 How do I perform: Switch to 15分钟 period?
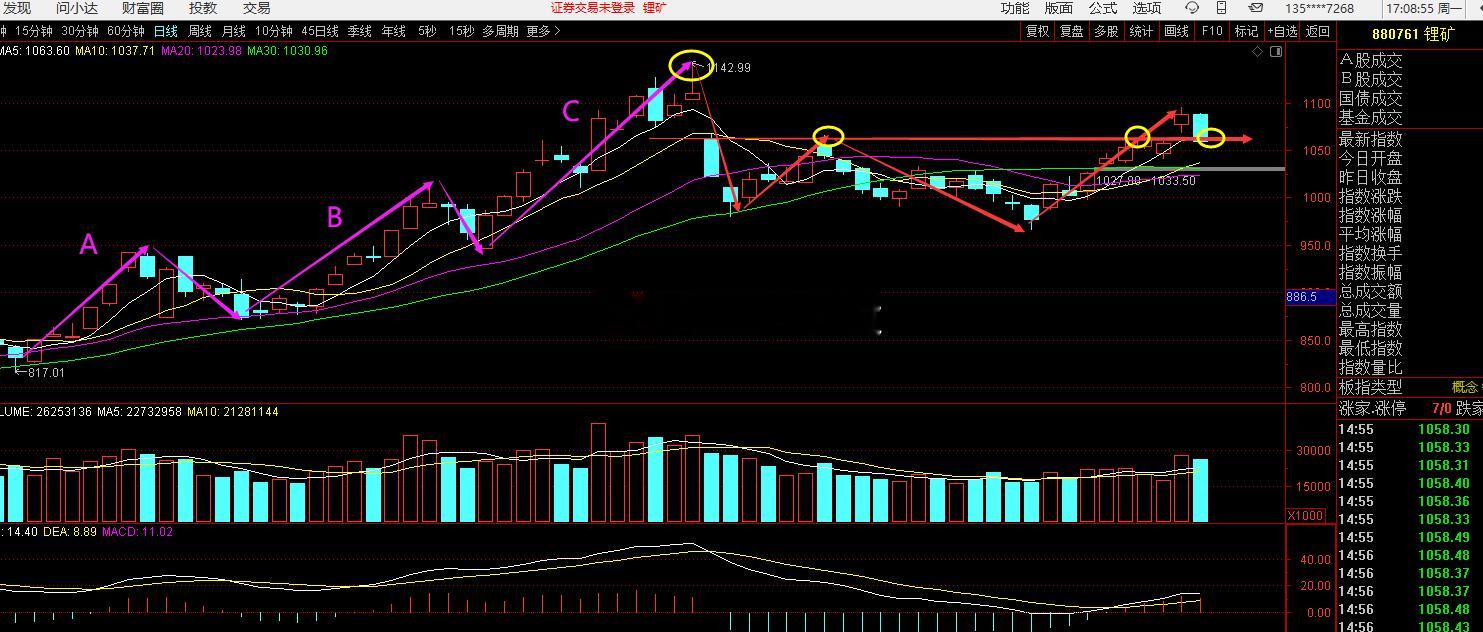35,31
